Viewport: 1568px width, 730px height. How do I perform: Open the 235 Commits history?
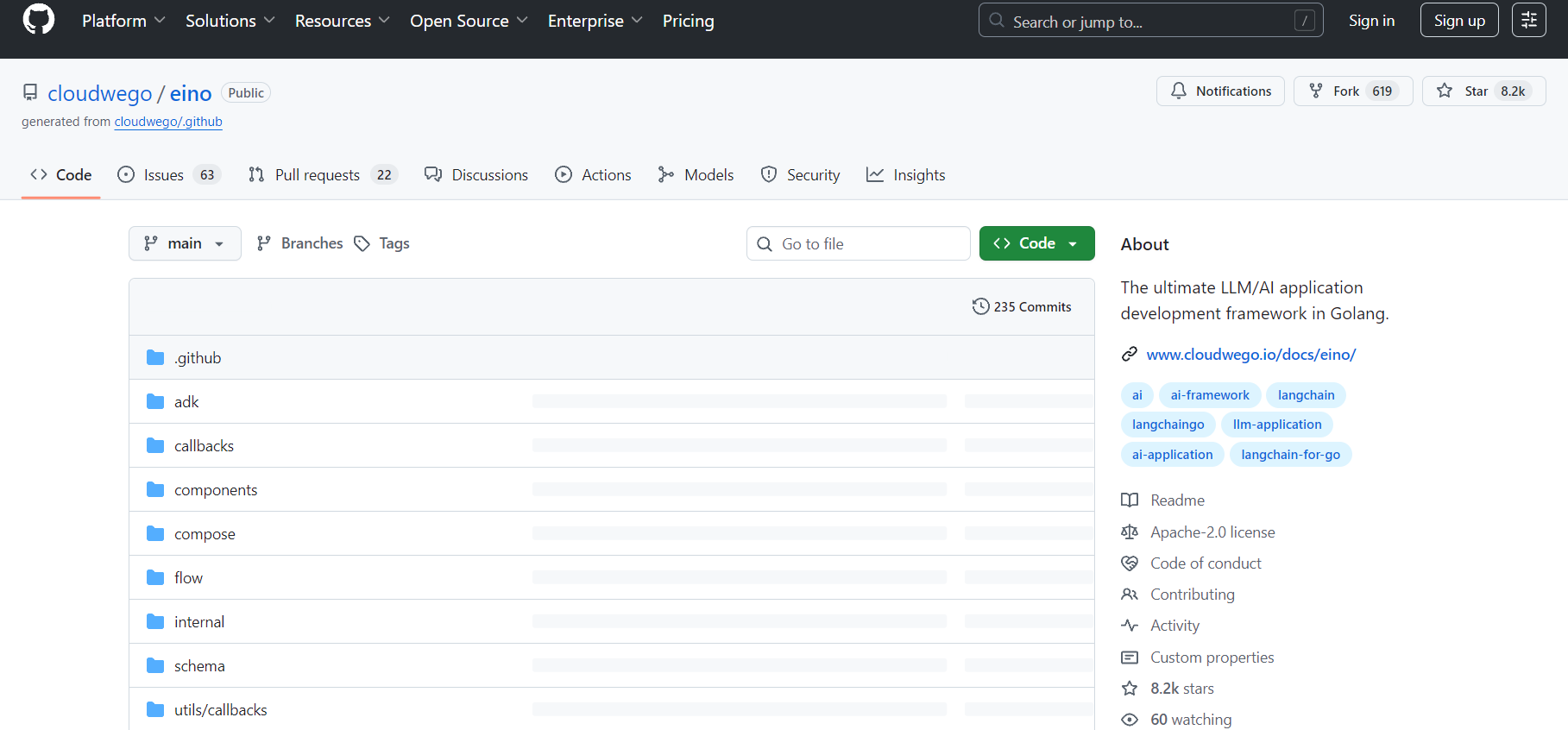point(1022,306)
